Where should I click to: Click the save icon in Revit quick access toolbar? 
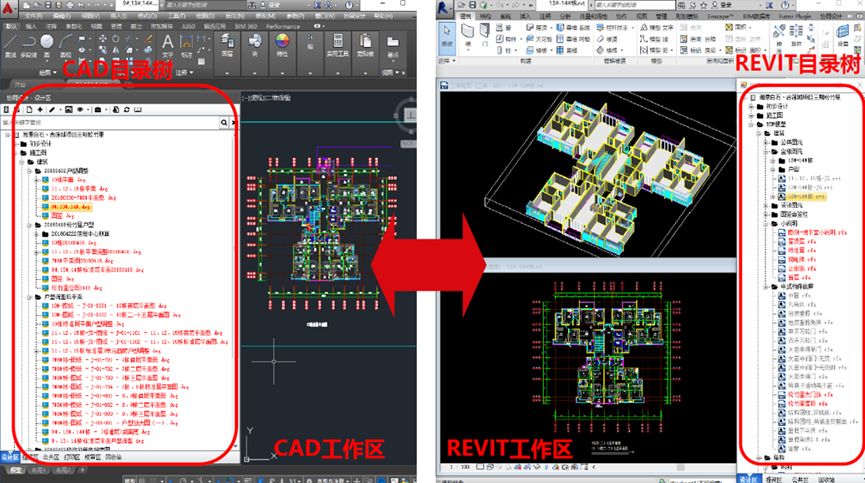[472, 5]
